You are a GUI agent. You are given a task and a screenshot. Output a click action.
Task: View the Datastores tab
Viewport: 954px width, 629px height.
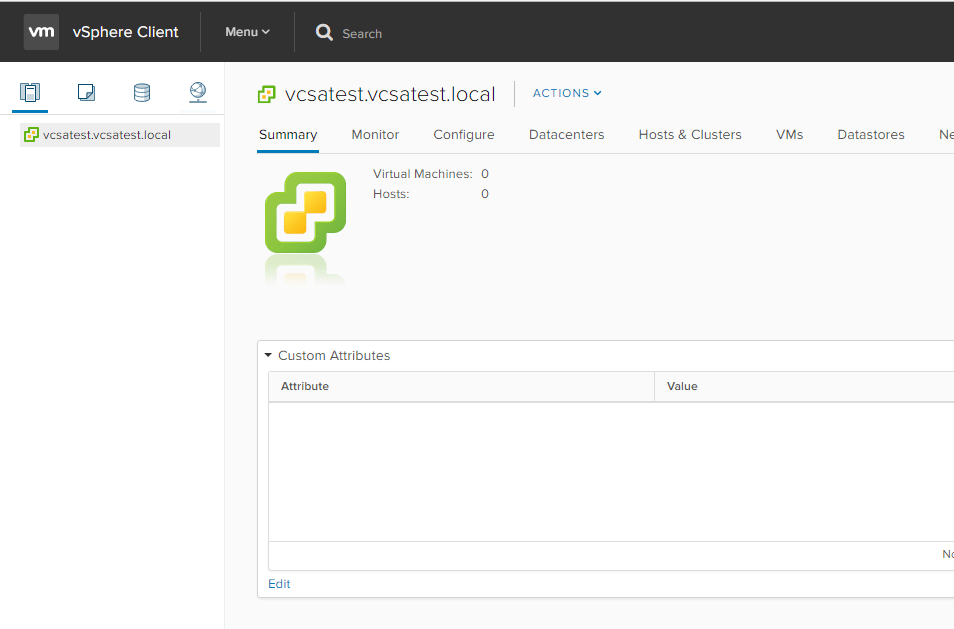click(x=870, y=135)
